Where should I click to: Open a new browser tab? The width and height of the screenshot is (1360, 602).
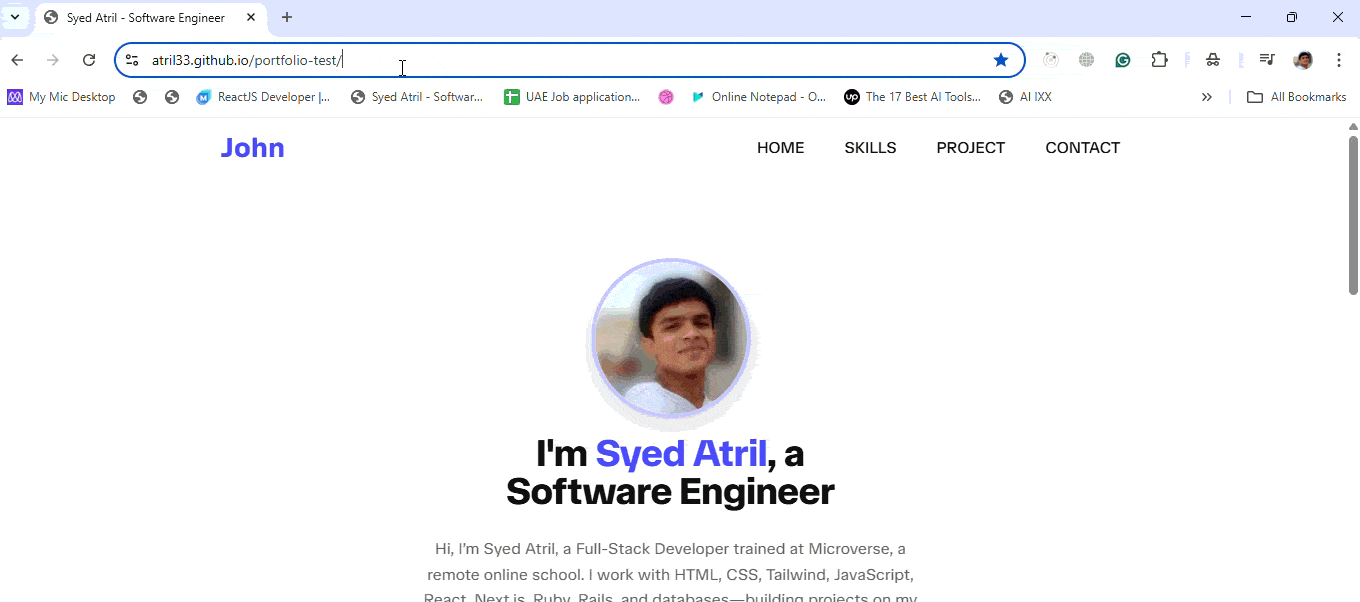click(287, 17)
